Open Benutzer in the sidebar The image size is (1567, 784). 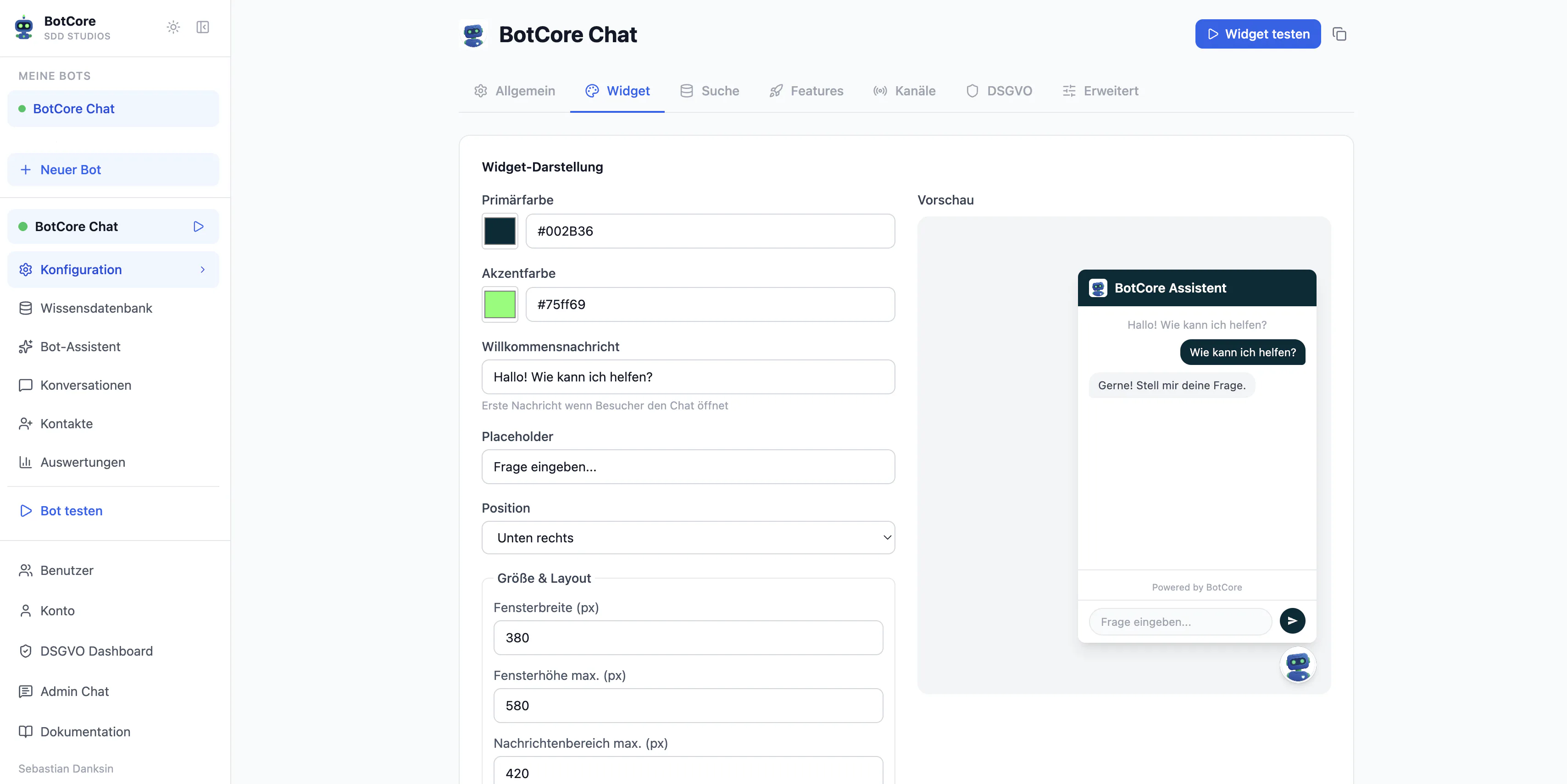[x=113, y=571]
